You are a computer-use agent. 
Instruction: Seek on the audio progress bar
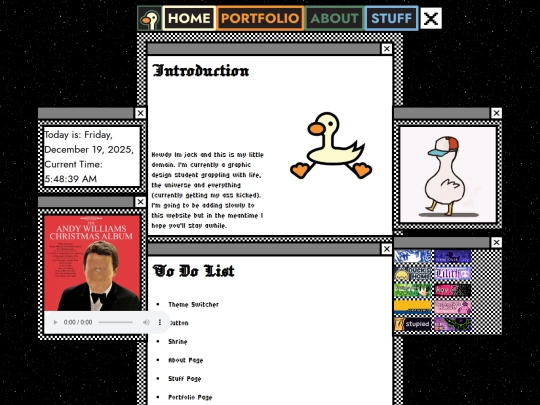pyautogui.click(x=116, y=322)
